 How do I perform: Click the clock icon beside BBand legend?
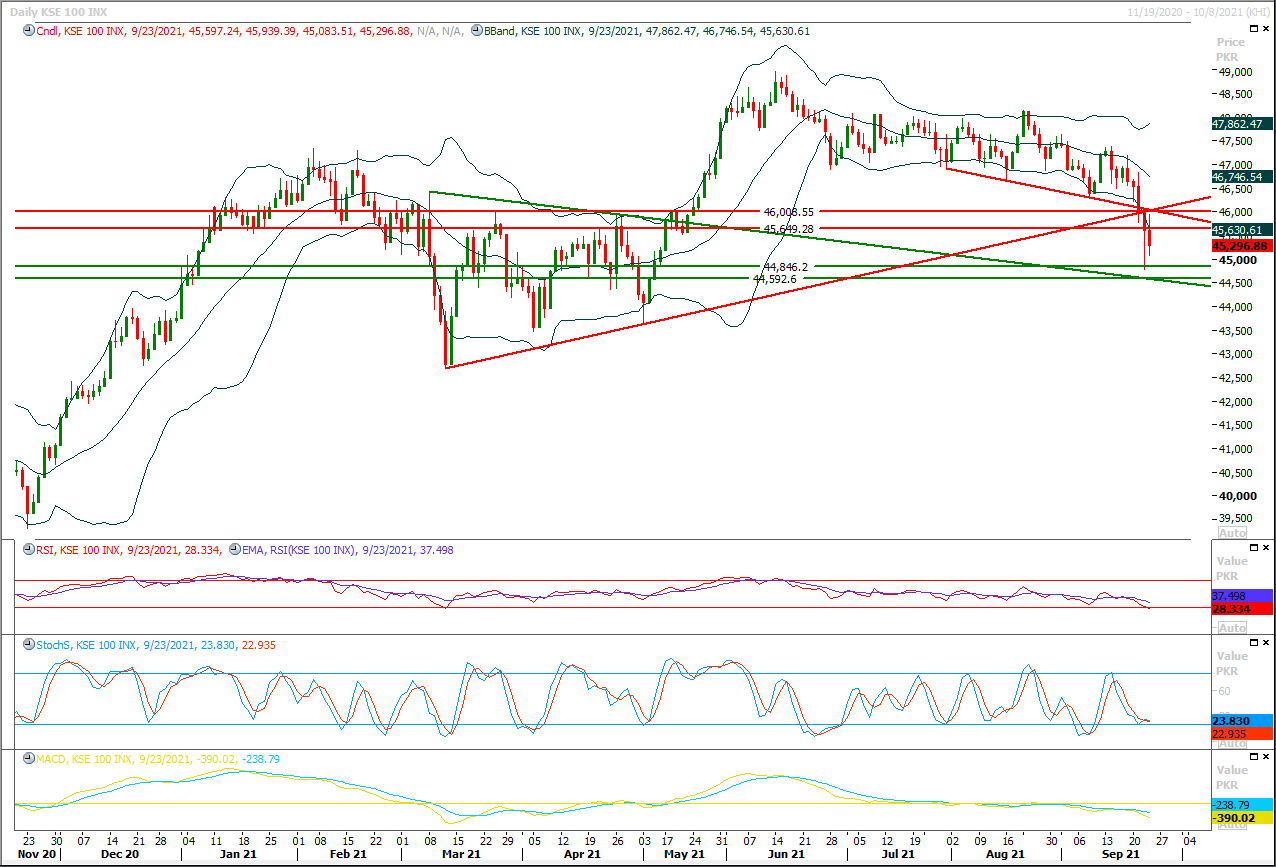[476, 31]
